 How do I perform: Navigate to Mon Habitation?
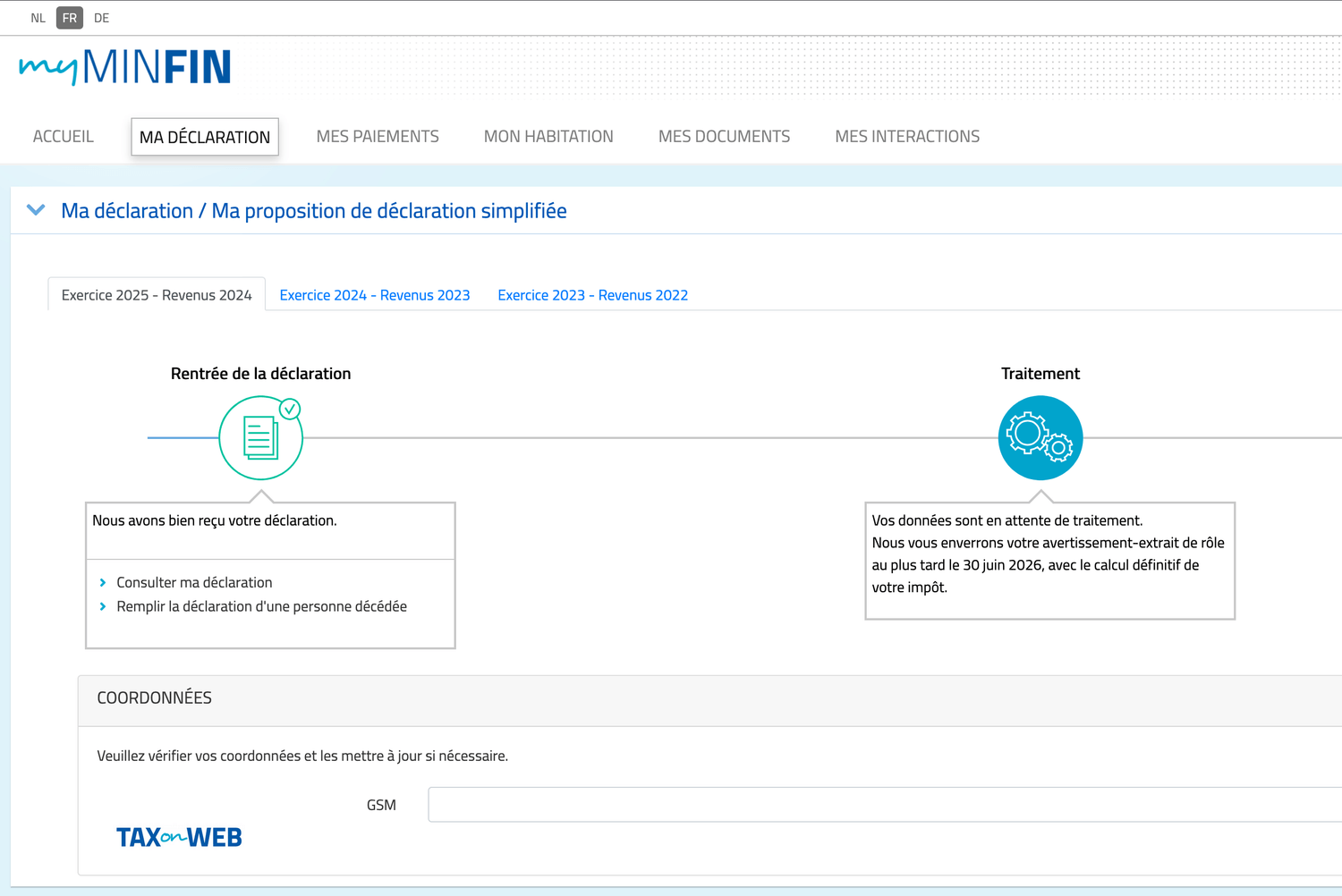pyautogui.click(x=548, y=137)
